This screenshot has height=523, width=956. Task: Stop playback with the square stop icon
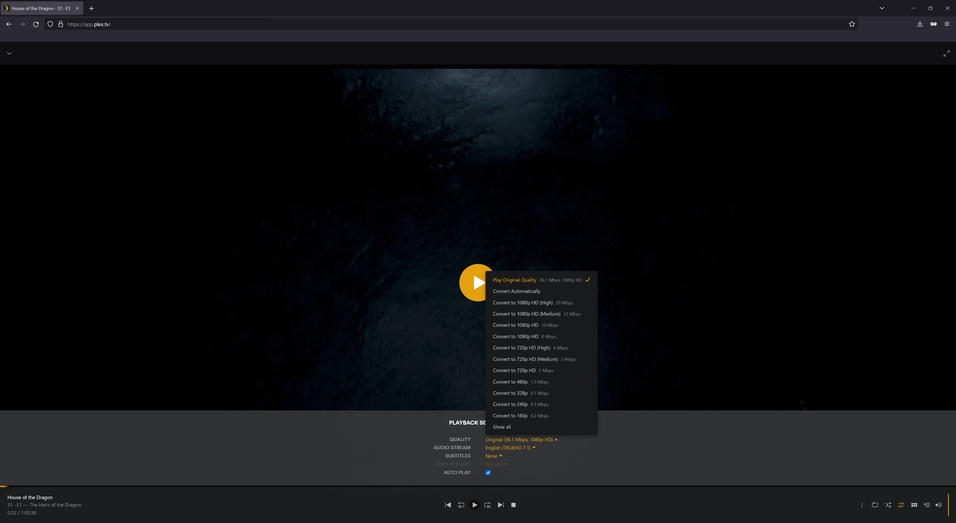tap(513, 505)
